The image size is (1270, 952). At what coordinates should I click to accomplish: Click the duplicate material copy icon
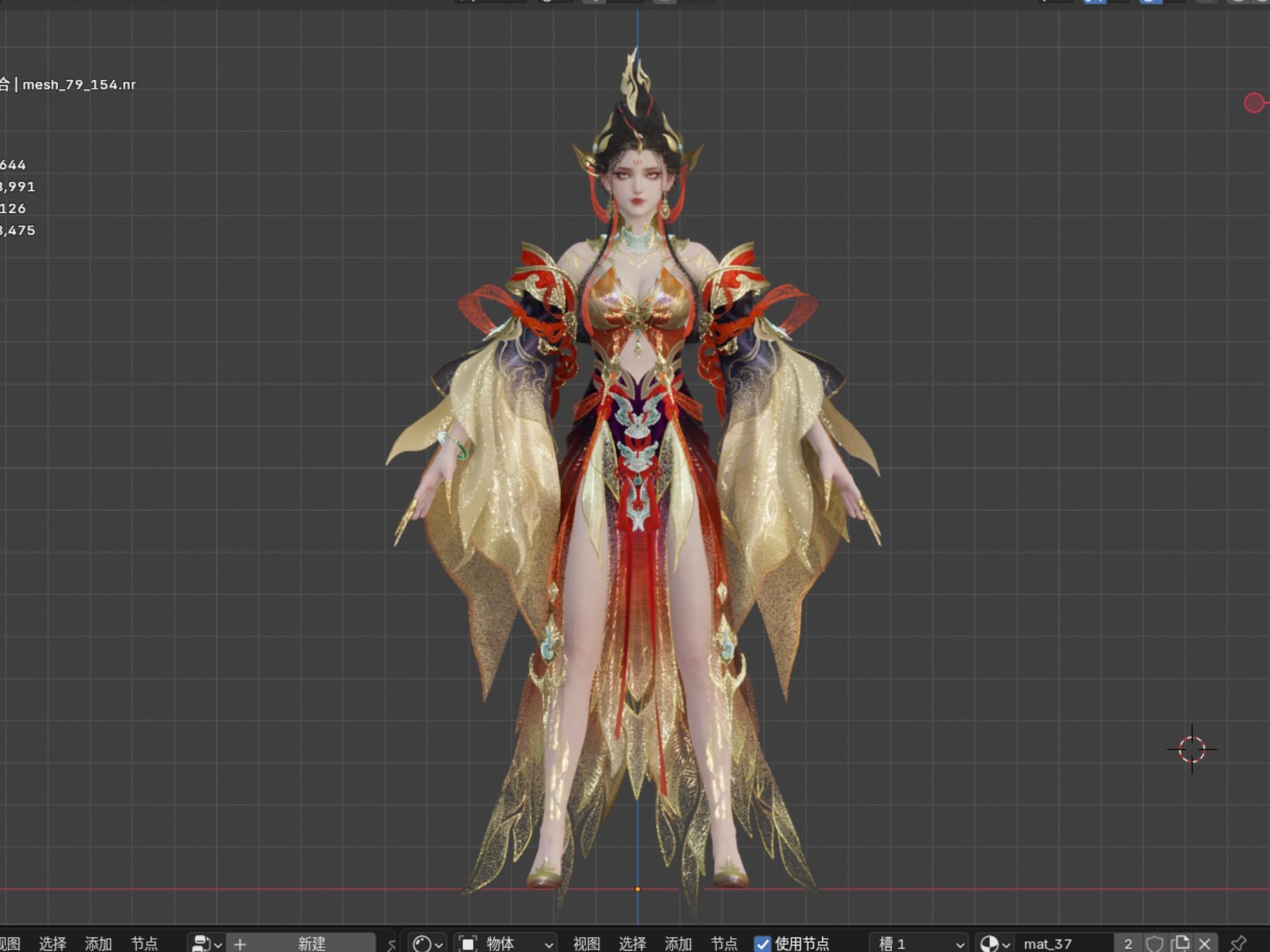tap(1180, 943)
